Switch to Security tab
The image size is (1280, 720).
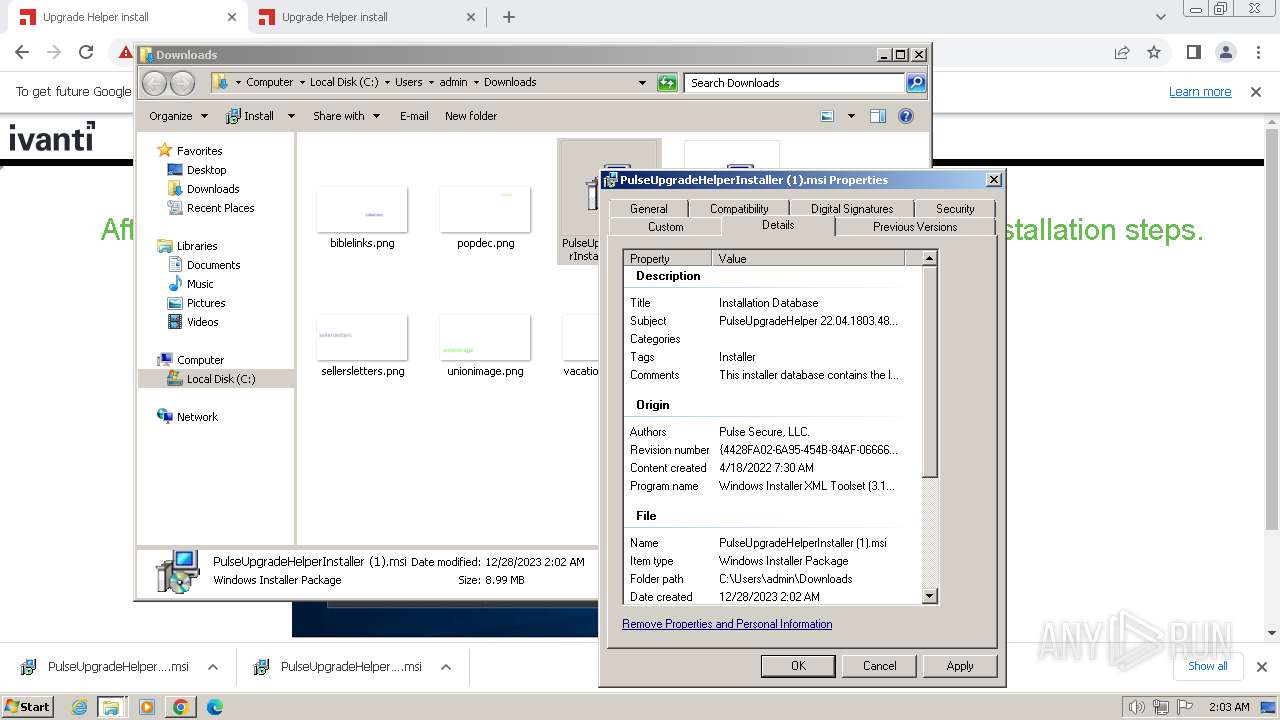(955, 209)
